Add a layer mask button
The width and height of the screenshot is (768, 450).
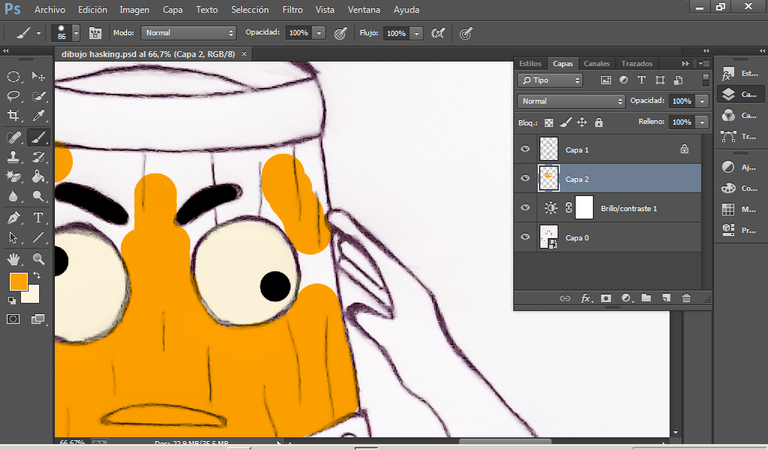pyautogui.click(x=606, y=298)
